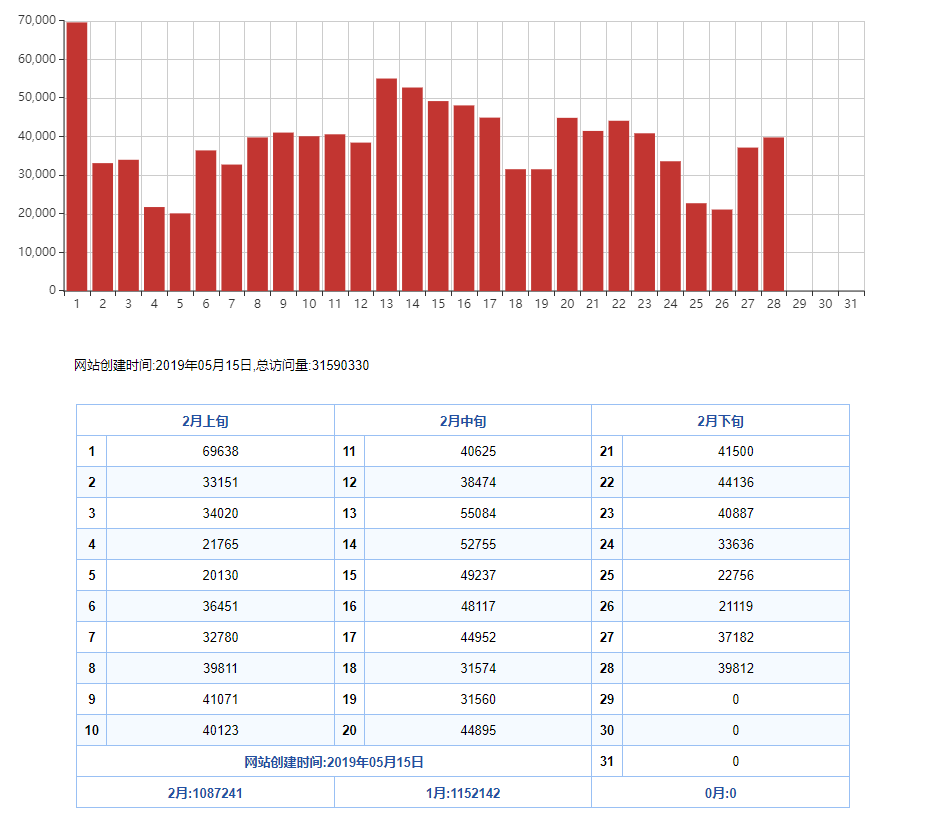
Task: Click the table cell 34020
Action: click(x=221, y=513)
